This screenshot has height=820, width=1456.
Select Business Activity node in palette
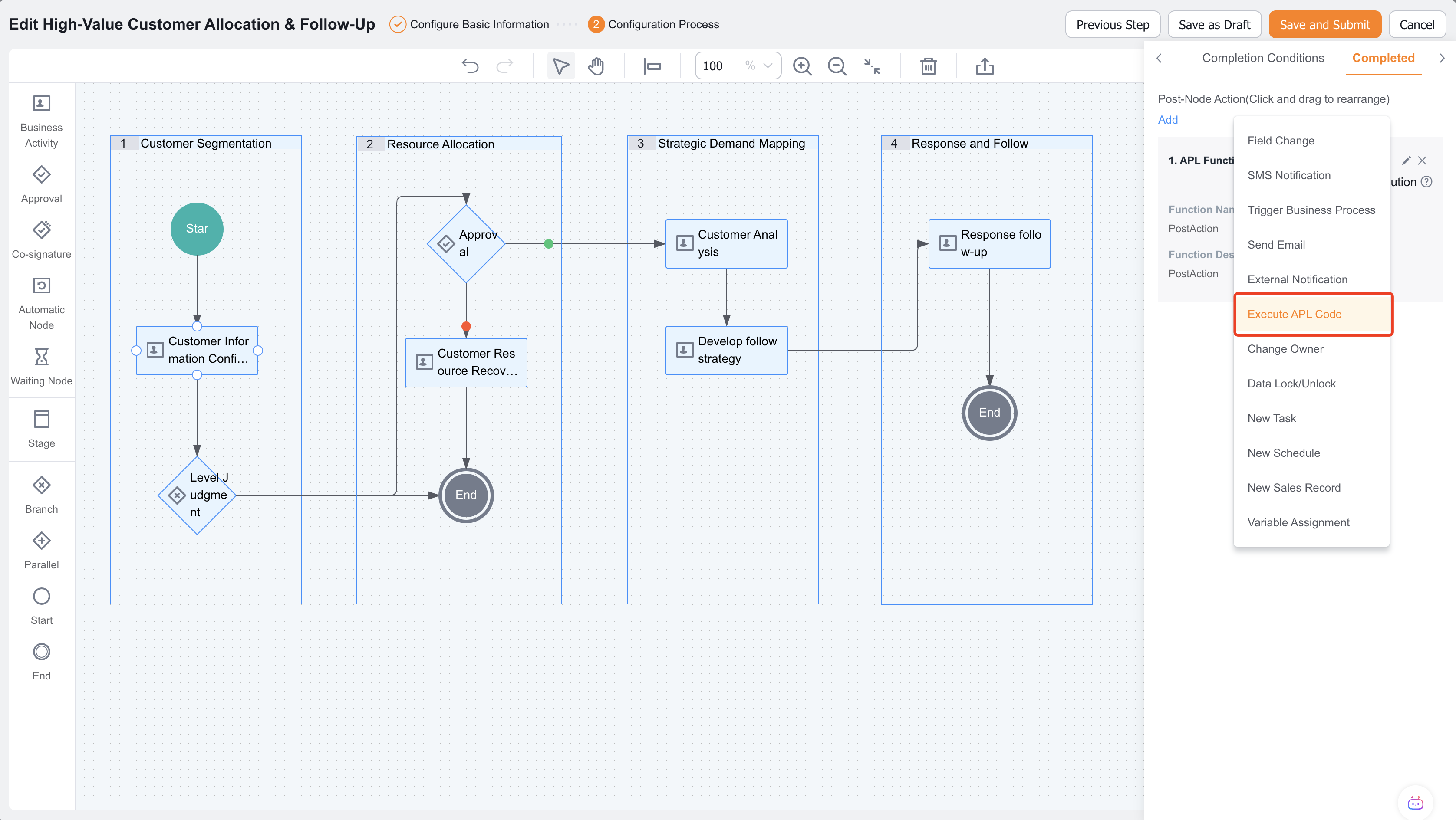pos(41,121)
